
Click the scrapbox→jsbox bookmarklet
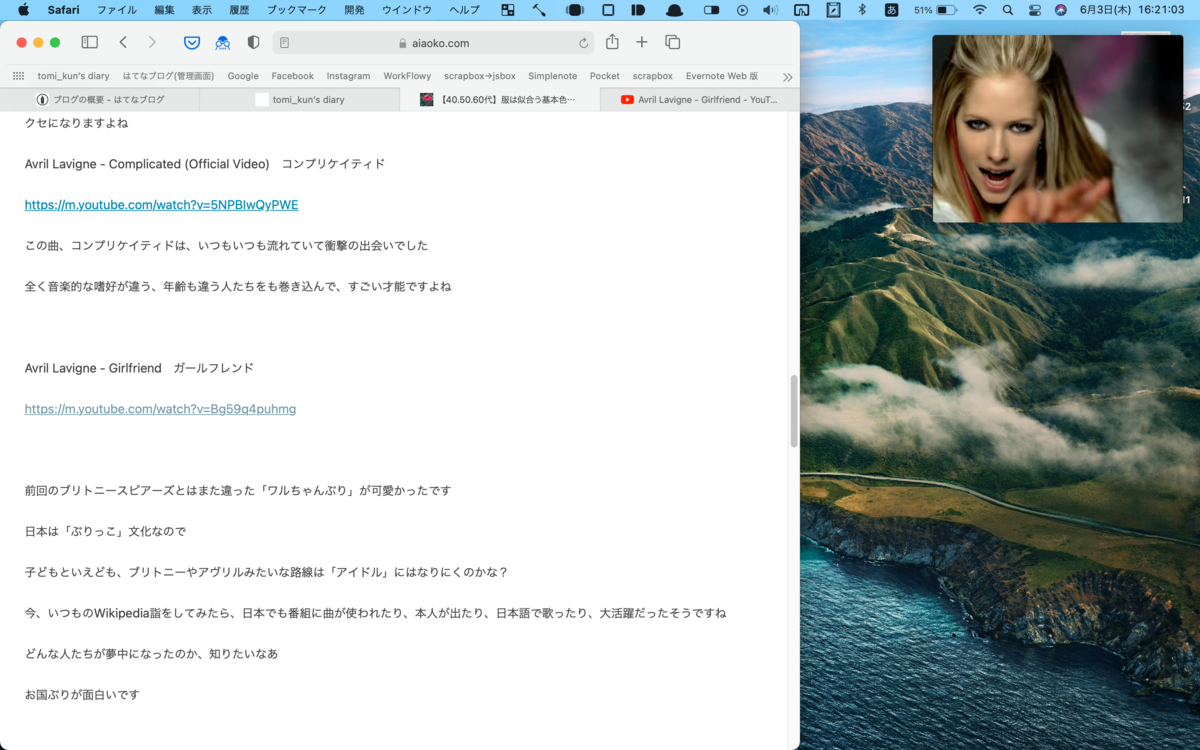(x=480, y=76)
